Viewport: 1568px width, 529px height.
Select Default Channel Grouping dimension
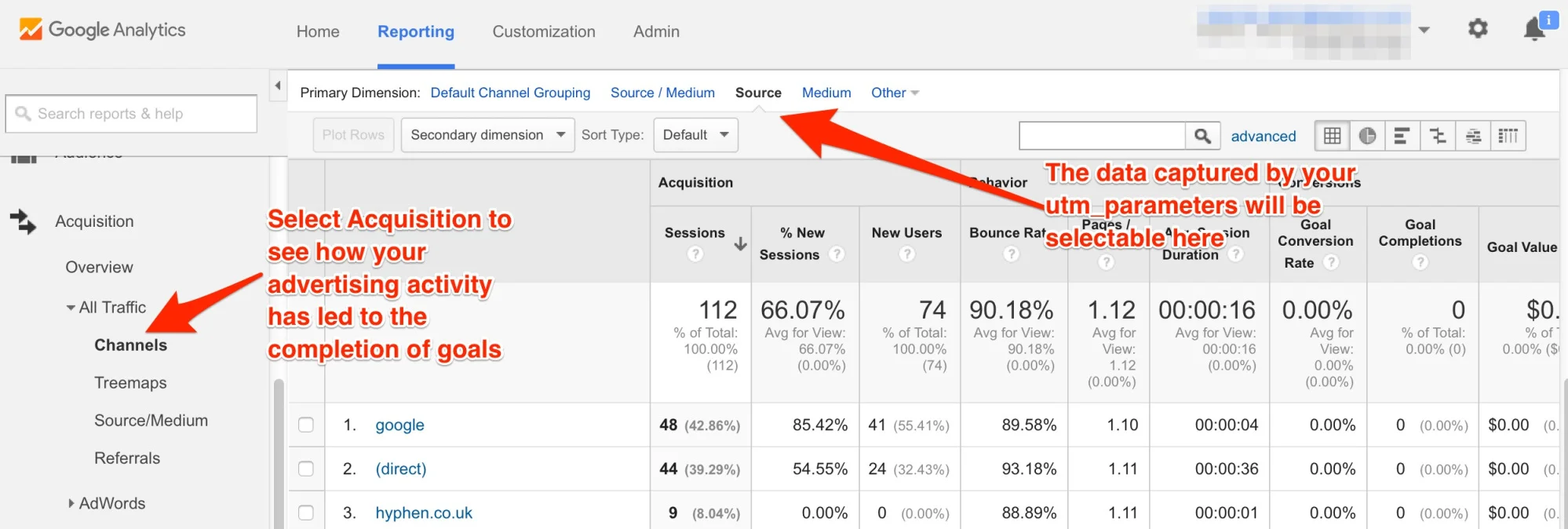point(510,93)
